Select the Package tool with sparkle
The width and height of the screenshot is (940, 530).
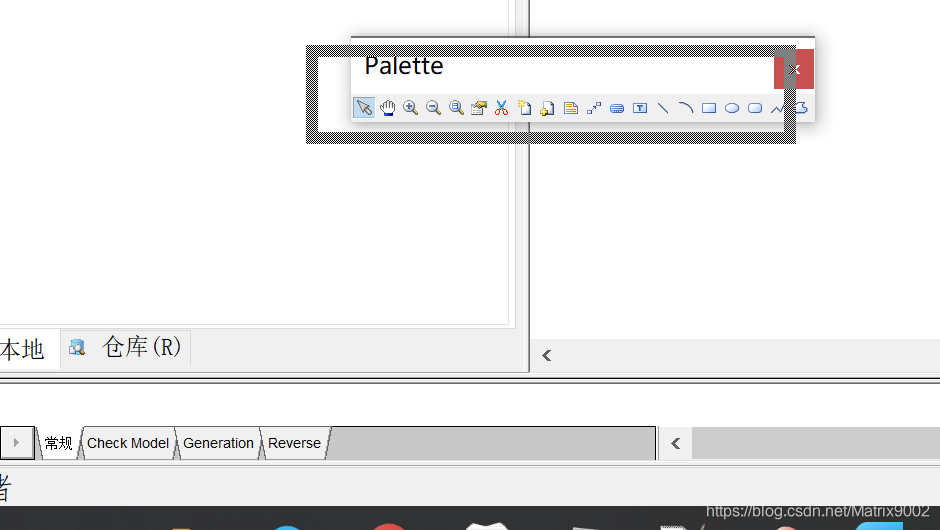coord(525,108)
